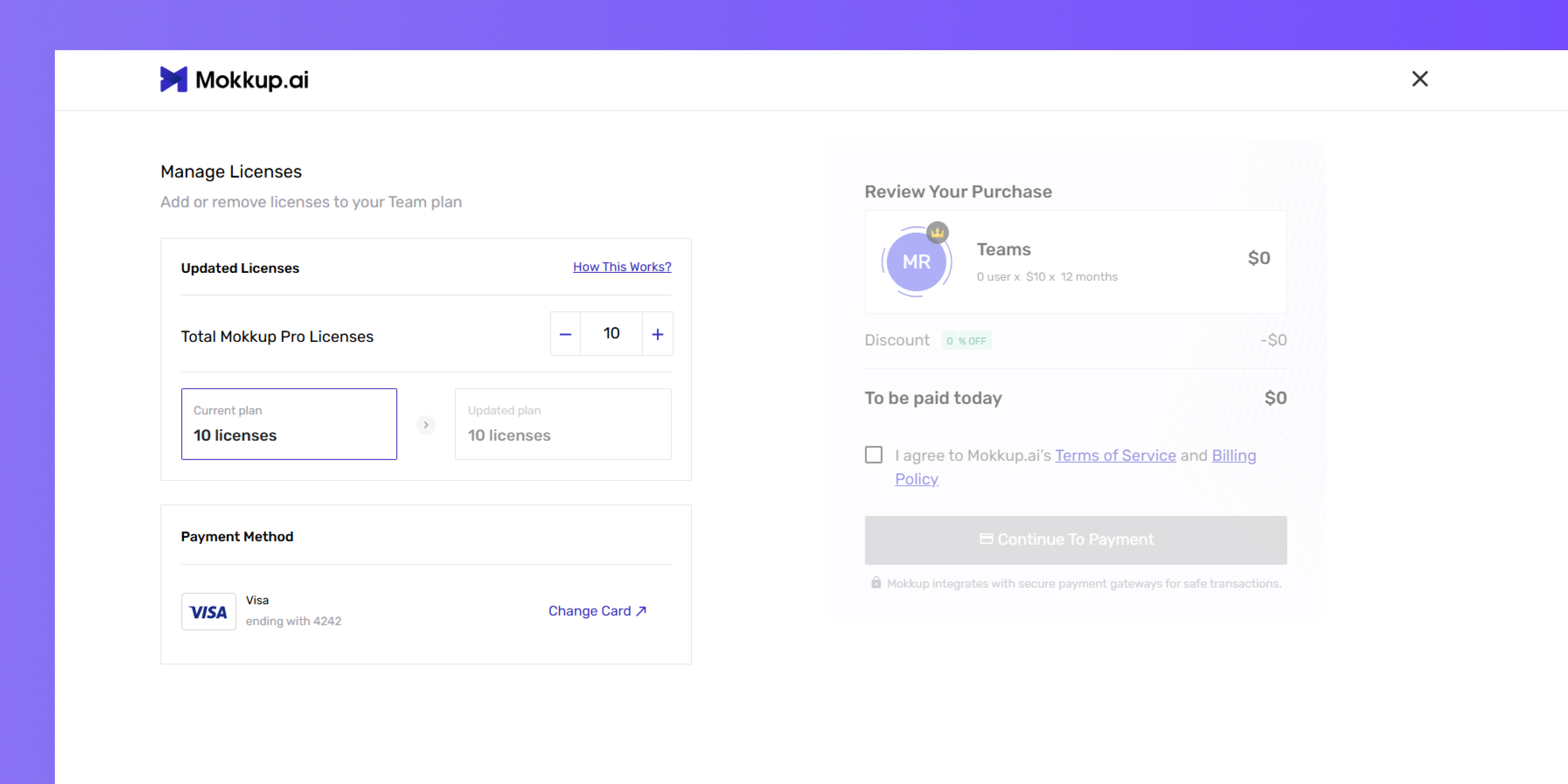Click the Mokkup.ai logo icon
This screenshot has width=1568, height=784.
tap(174, 79)
